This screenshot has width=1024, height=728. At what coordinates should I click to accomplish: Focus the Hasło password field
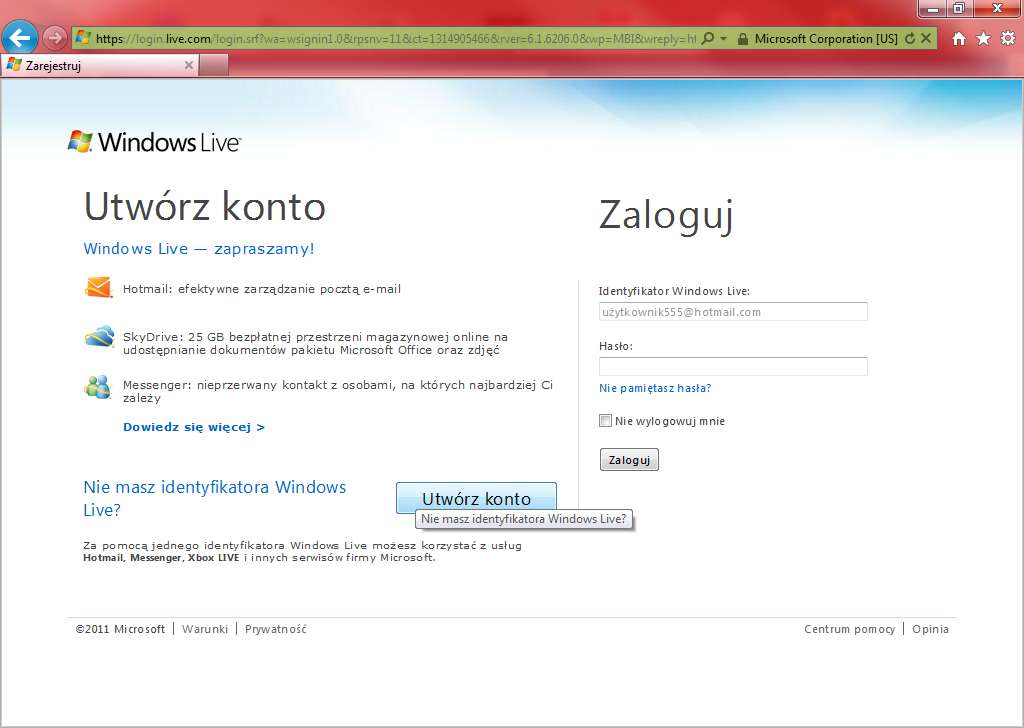[733, 366]
